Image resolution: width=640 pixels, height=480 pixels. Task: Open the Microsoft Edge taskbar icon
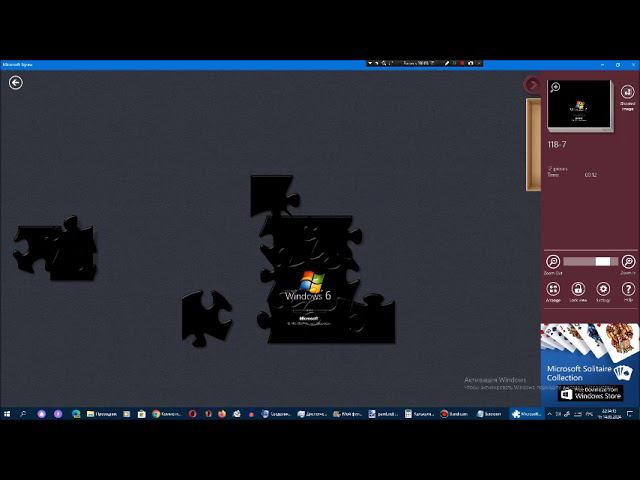(76, 414)
